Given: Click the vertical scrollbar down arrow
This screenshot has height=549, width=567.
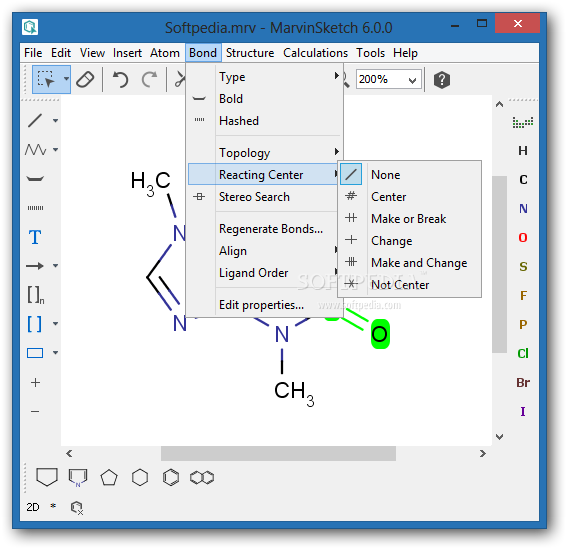Looking at the screenshot, I should tap(499, 437).
